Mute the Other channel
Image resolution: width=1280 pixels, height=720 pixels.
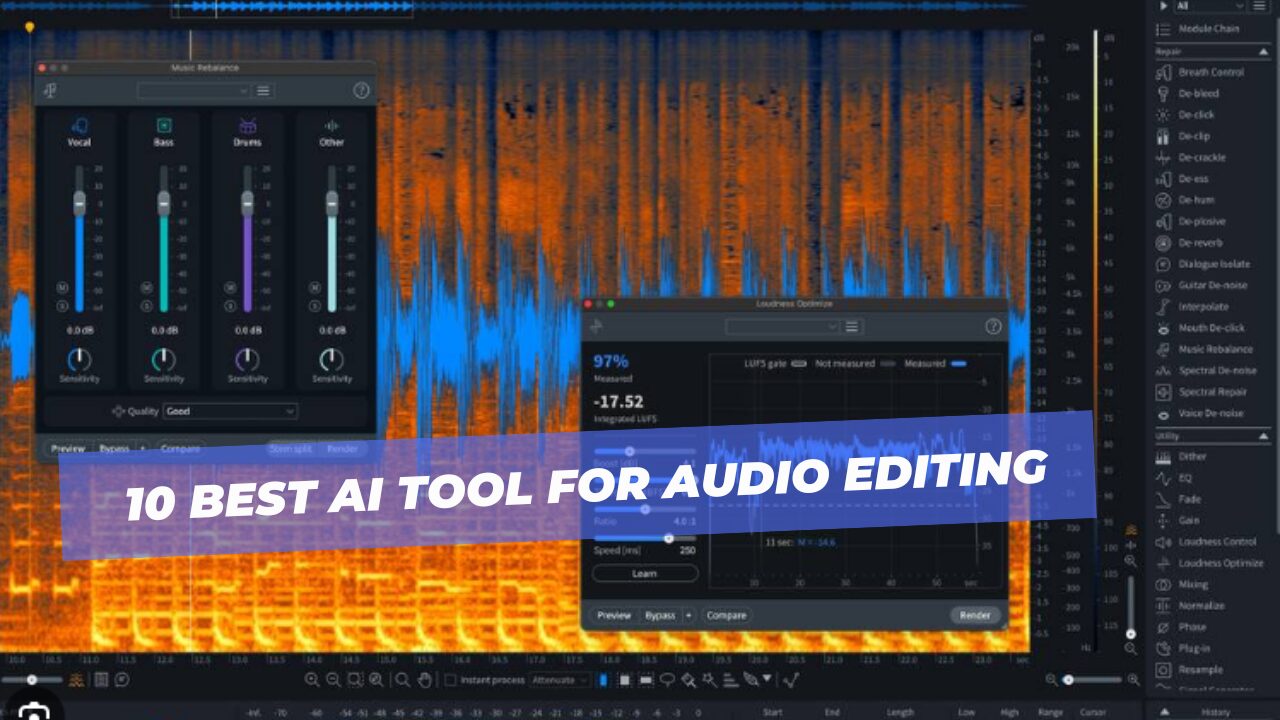point(314,287)
